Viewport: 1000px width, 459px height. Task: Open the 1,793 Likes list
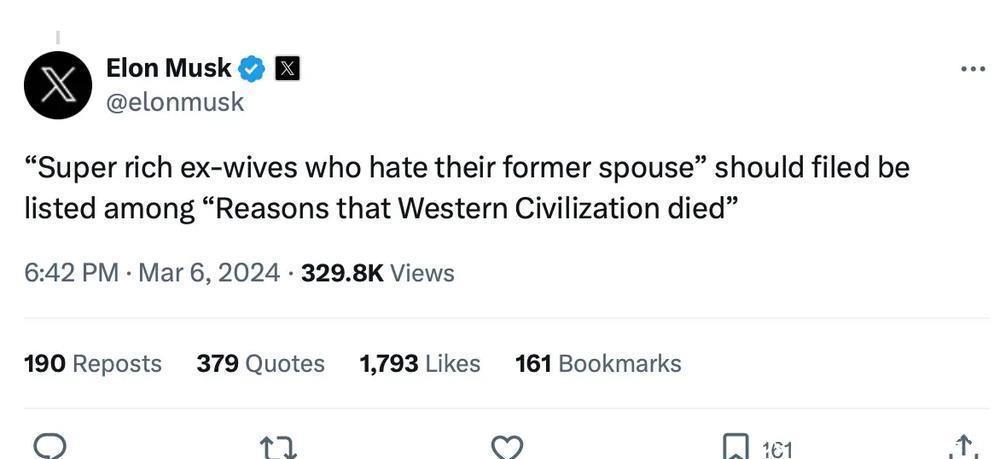[x=419, y=364]
